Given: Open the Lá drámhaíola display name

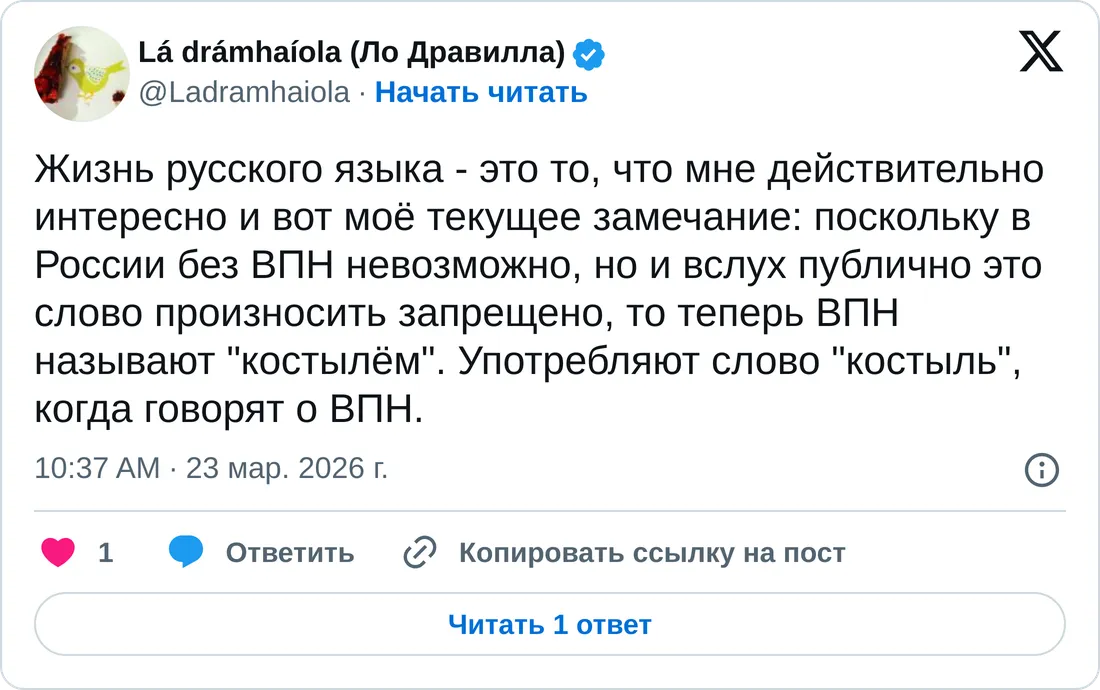Looking at the screenshot, I should [349, 53].
